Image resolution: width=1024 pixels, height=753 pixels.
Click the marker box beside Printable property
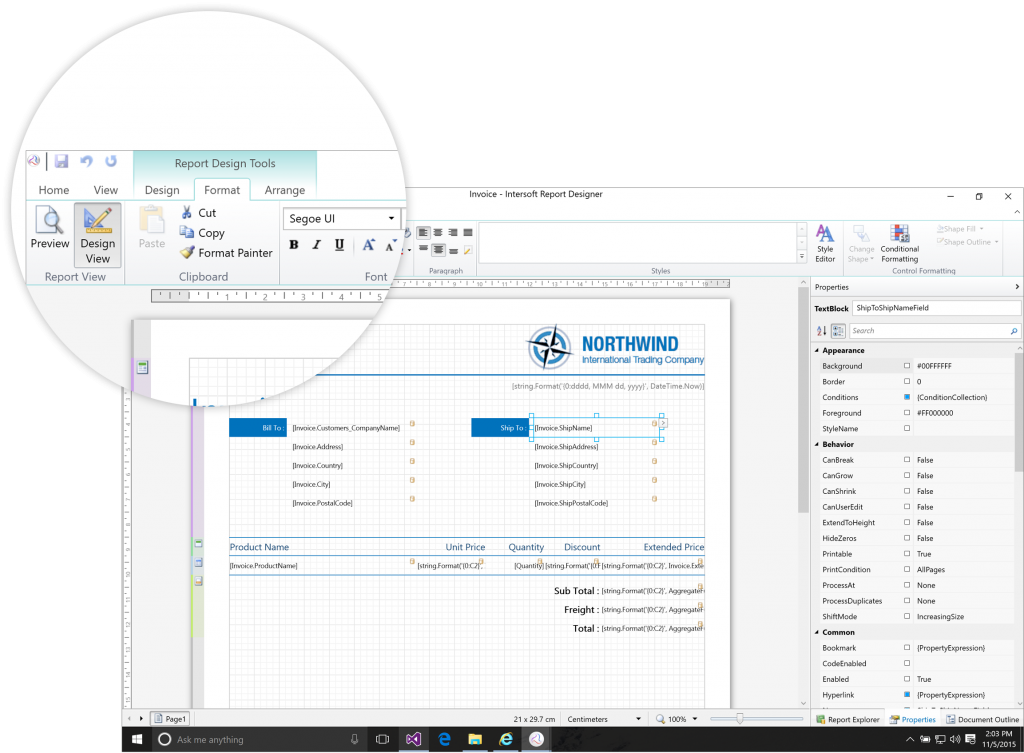coord(906,554)
